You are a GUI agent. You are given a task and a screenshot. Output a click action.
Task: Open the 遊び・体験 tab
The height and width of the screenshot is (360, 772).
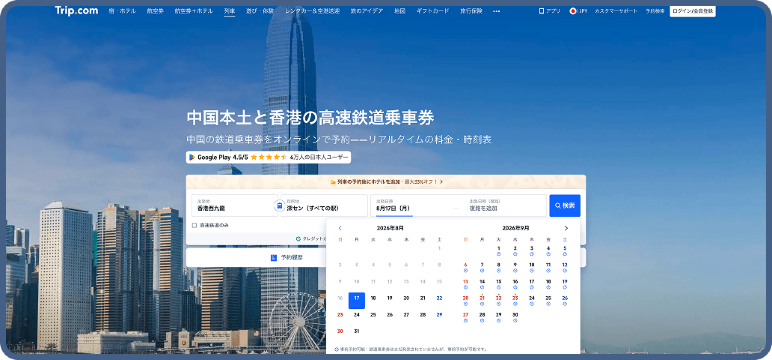260,11
